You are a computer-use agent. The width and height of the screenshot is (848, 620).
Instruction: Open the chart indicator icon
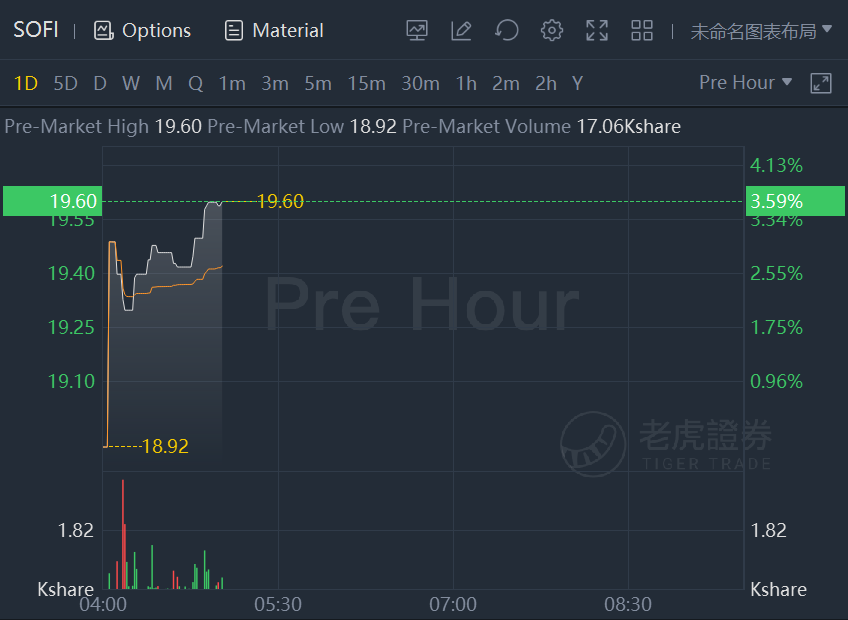pyautogui.click(x=416, y=30)
